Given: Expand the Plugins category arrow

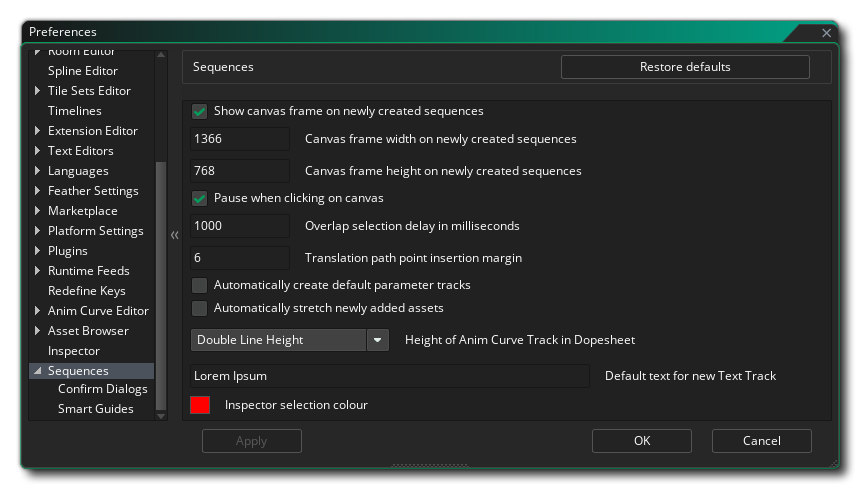Looking at the screenshot, I should pyautogui.click(x=37, y=251).
